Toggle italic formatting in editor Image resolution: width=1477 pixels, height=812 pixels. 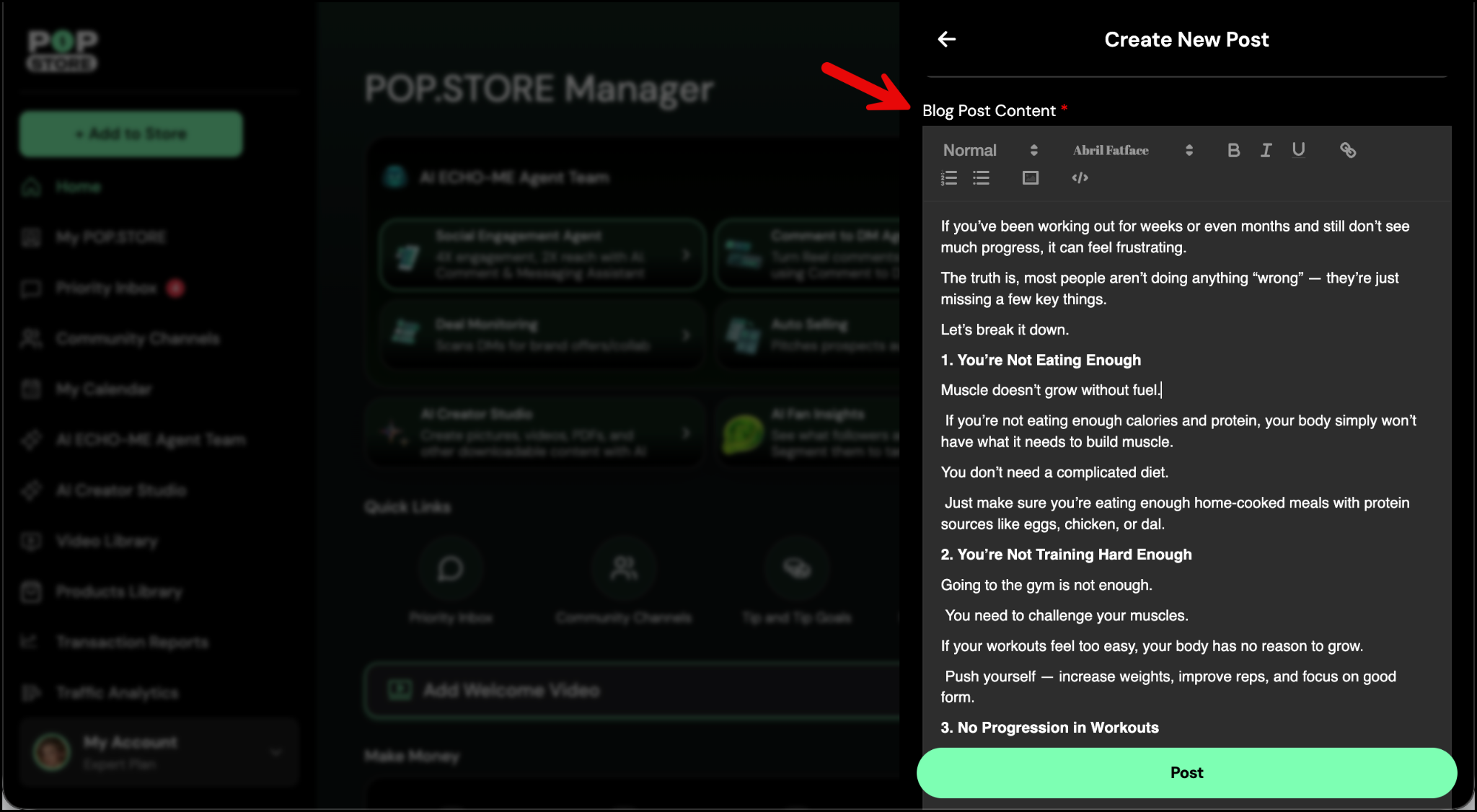click(x=1266, y=150)
